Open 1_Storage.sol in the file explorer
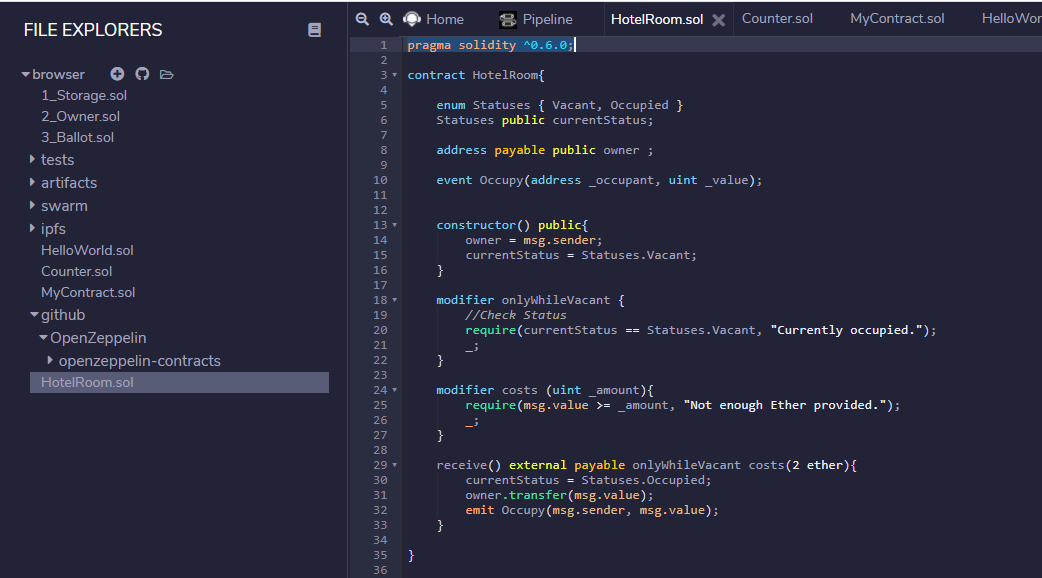 pyautogui.click(x=84, y=95)
